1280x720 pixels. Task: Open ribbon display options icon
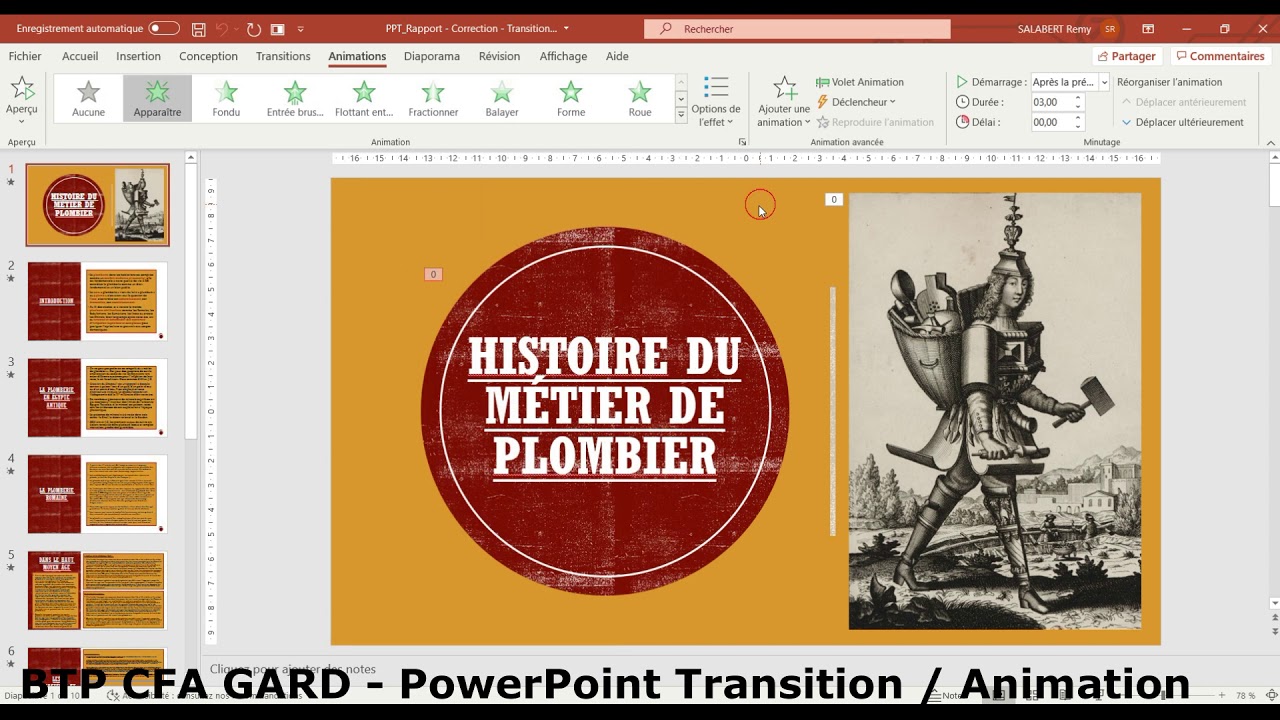point(1148,29)
